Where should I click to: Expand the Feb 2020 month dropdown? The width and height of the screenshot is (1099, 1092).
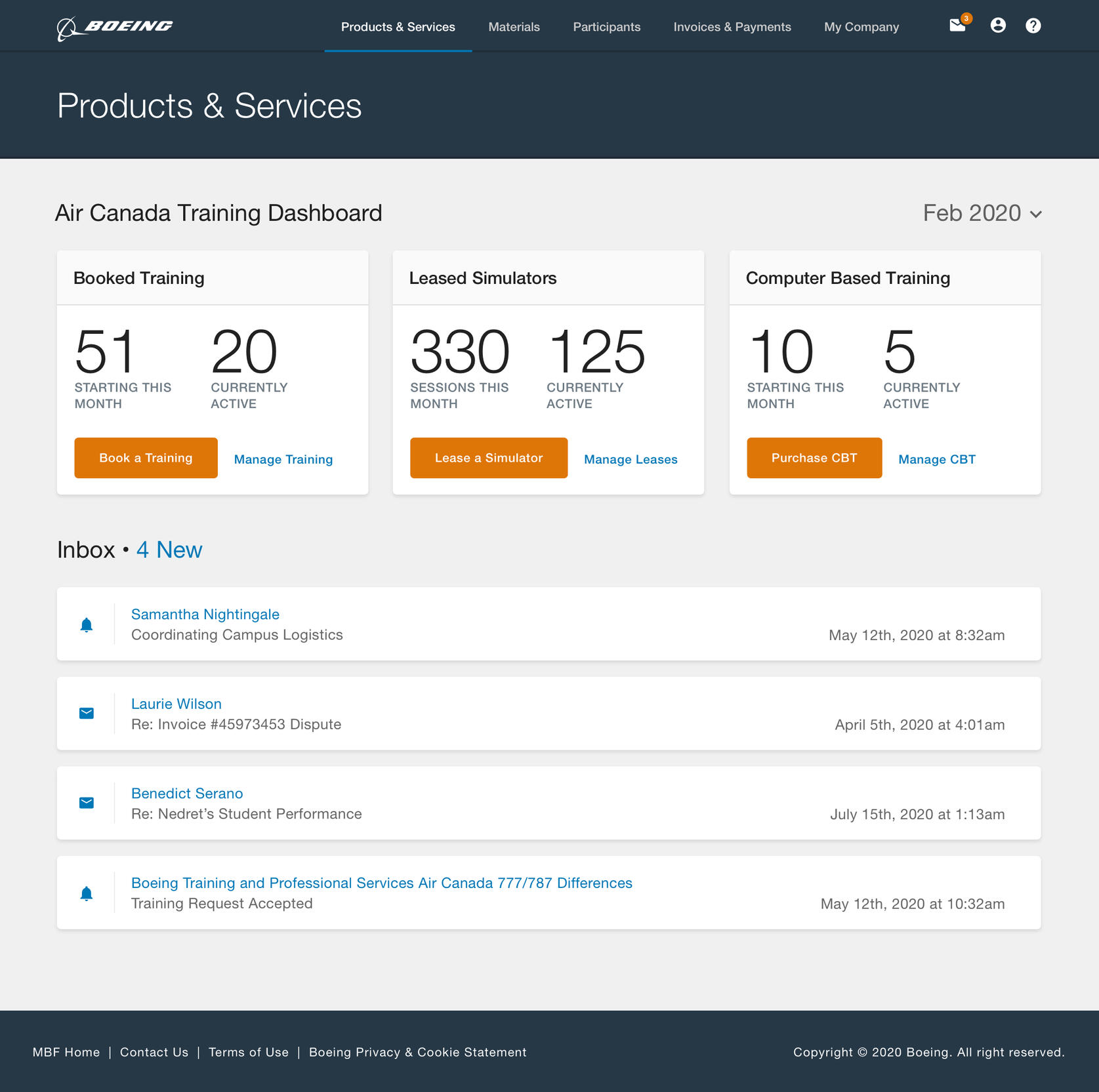982,213
